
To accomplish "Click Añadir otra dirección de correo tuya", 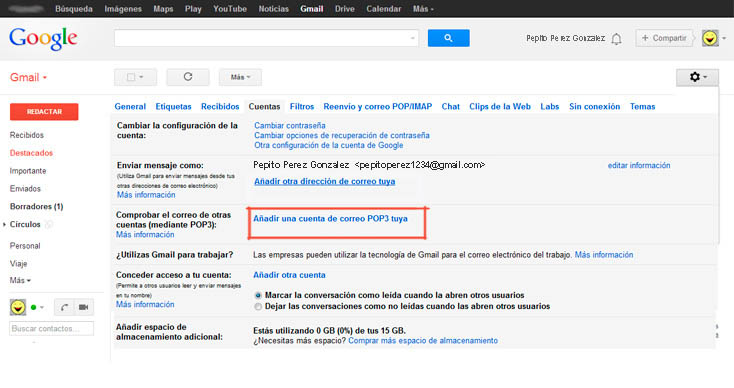I will pos(324,181).
